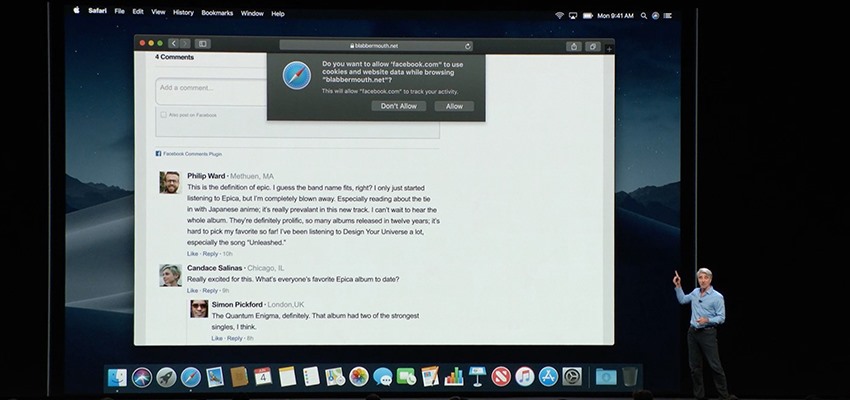This screenshot has height=400, width=850.
Task: Open Finder from the Dock
Action: coord(118,377)
